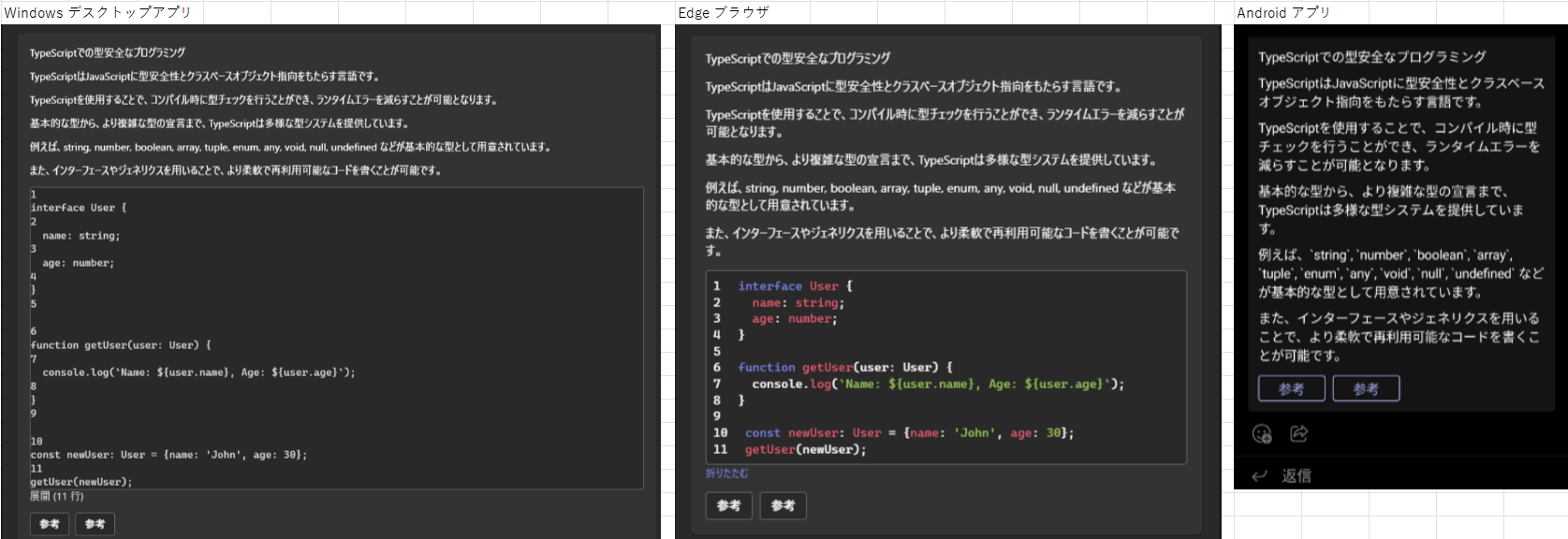Expand code block via 展開 (11 行) link
This screenshot has height=539, width=1568.
tap(56, 496)
